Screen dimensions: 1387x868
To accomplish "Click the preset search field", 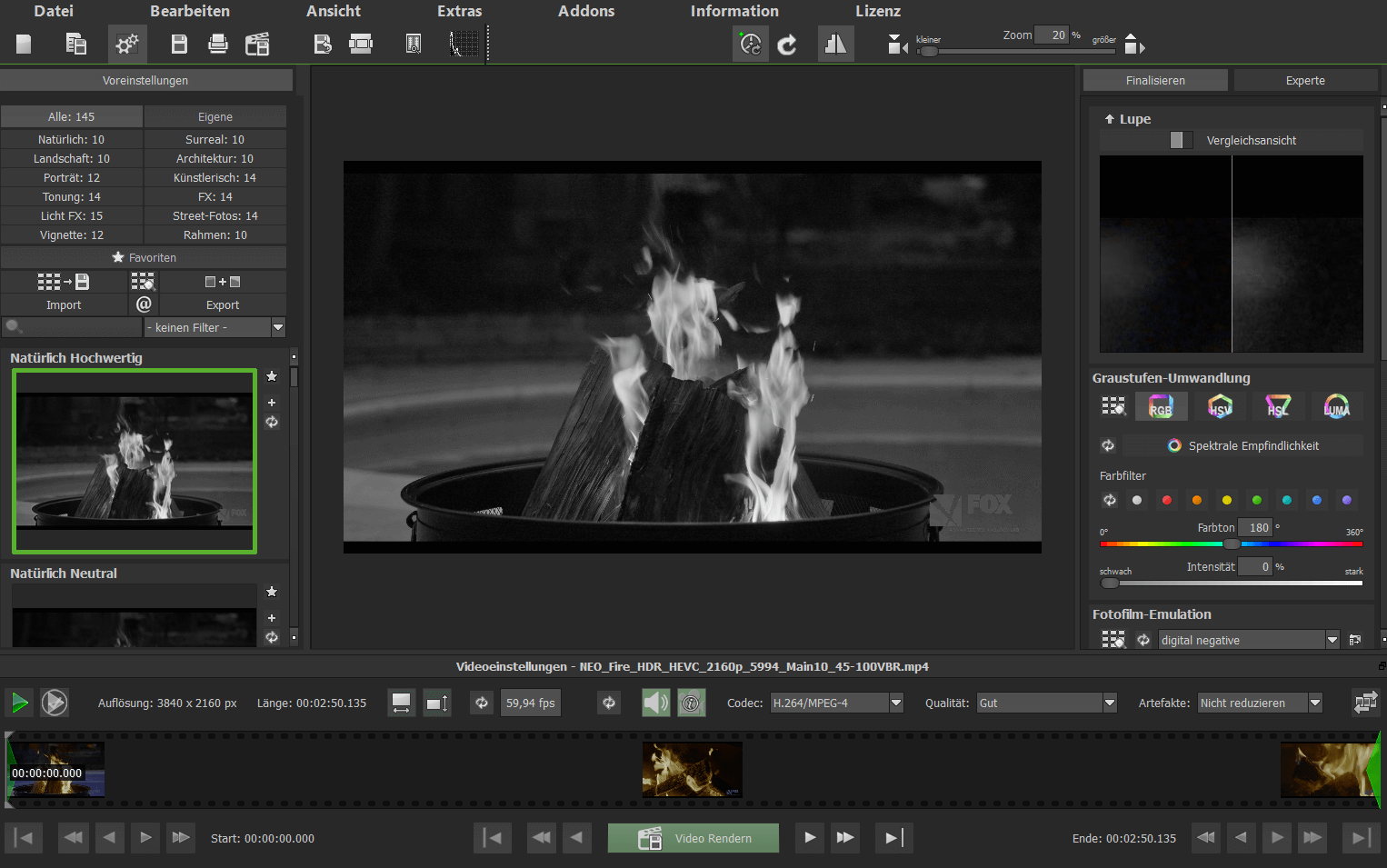I will point(72,327).
